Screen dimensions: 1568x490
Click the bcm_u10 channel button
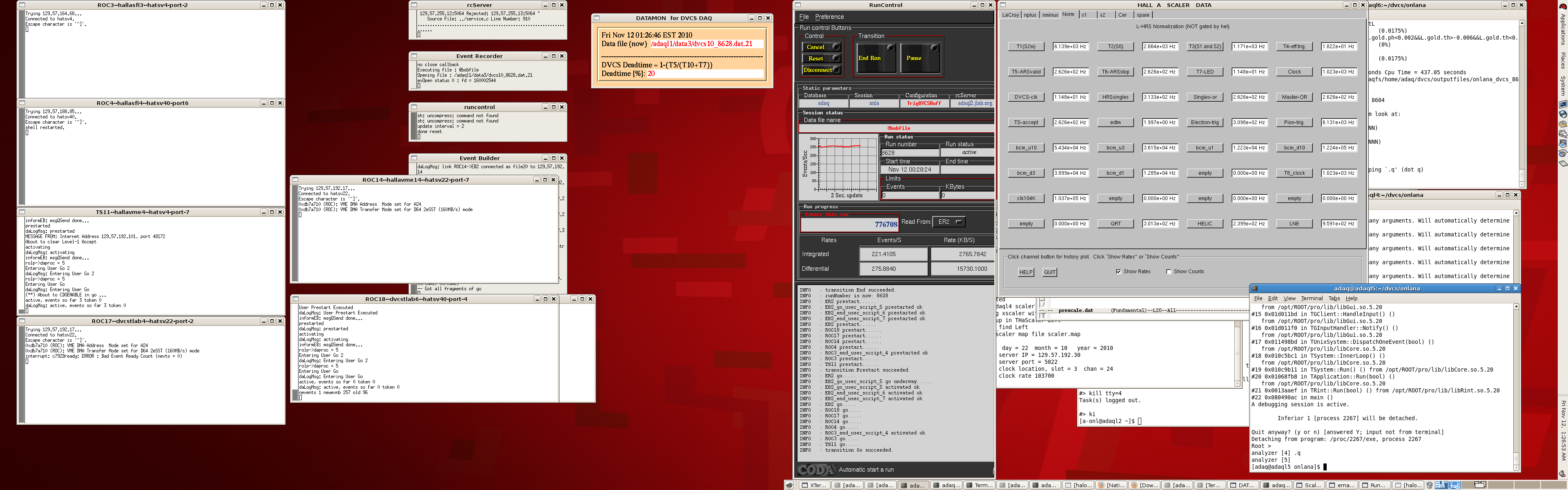click(1026, 147)
